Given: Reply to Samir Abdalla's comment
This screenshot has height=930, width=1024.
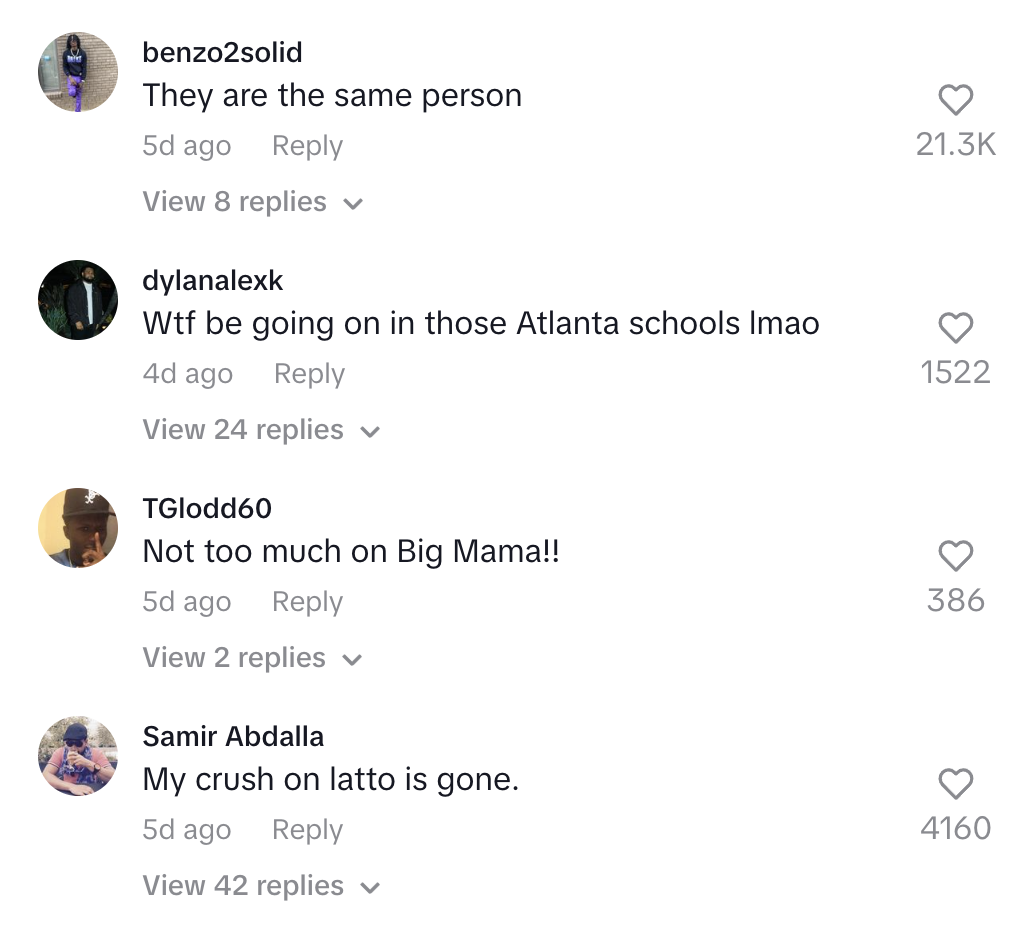Looking at the screenshot, I should (x=307, y=829).
